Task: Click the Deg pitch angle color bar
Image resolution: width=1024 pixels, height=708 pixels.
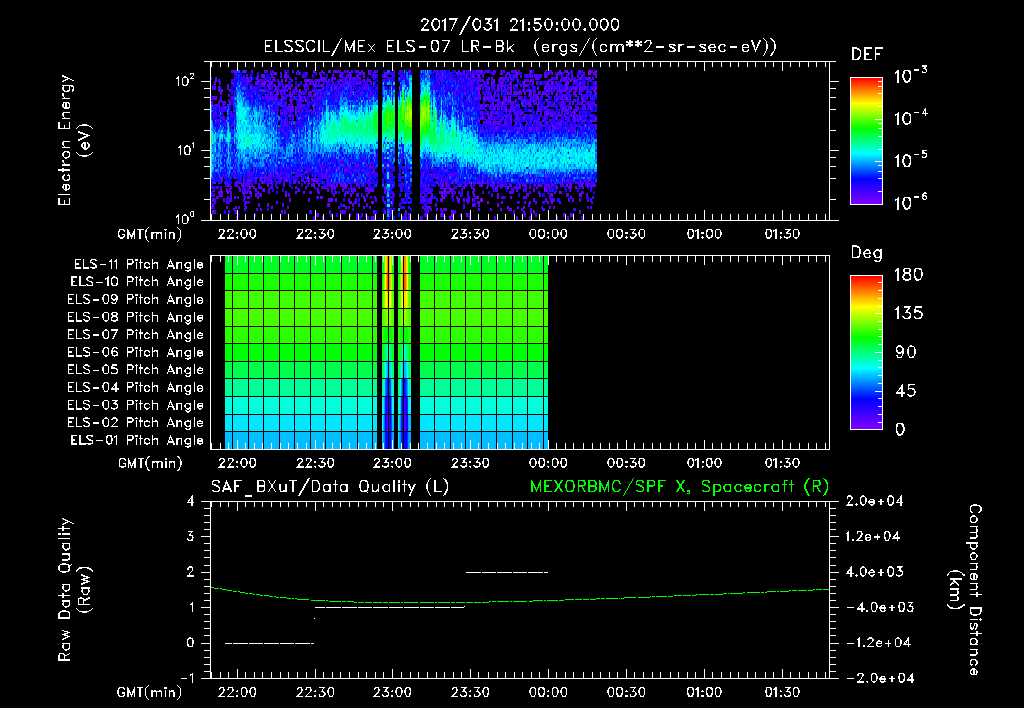Action: point(865,351)
